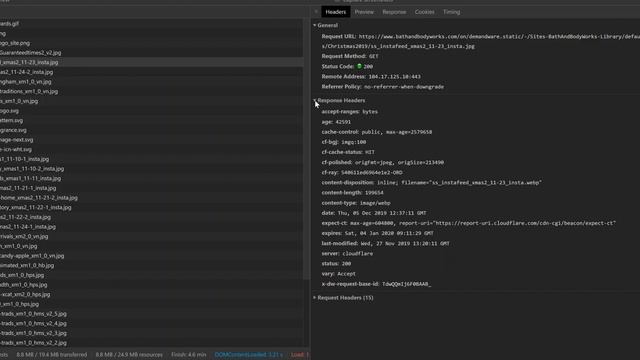Select the Headers tab
This screenshot has width=640, height=360.
tap(336, 12)
